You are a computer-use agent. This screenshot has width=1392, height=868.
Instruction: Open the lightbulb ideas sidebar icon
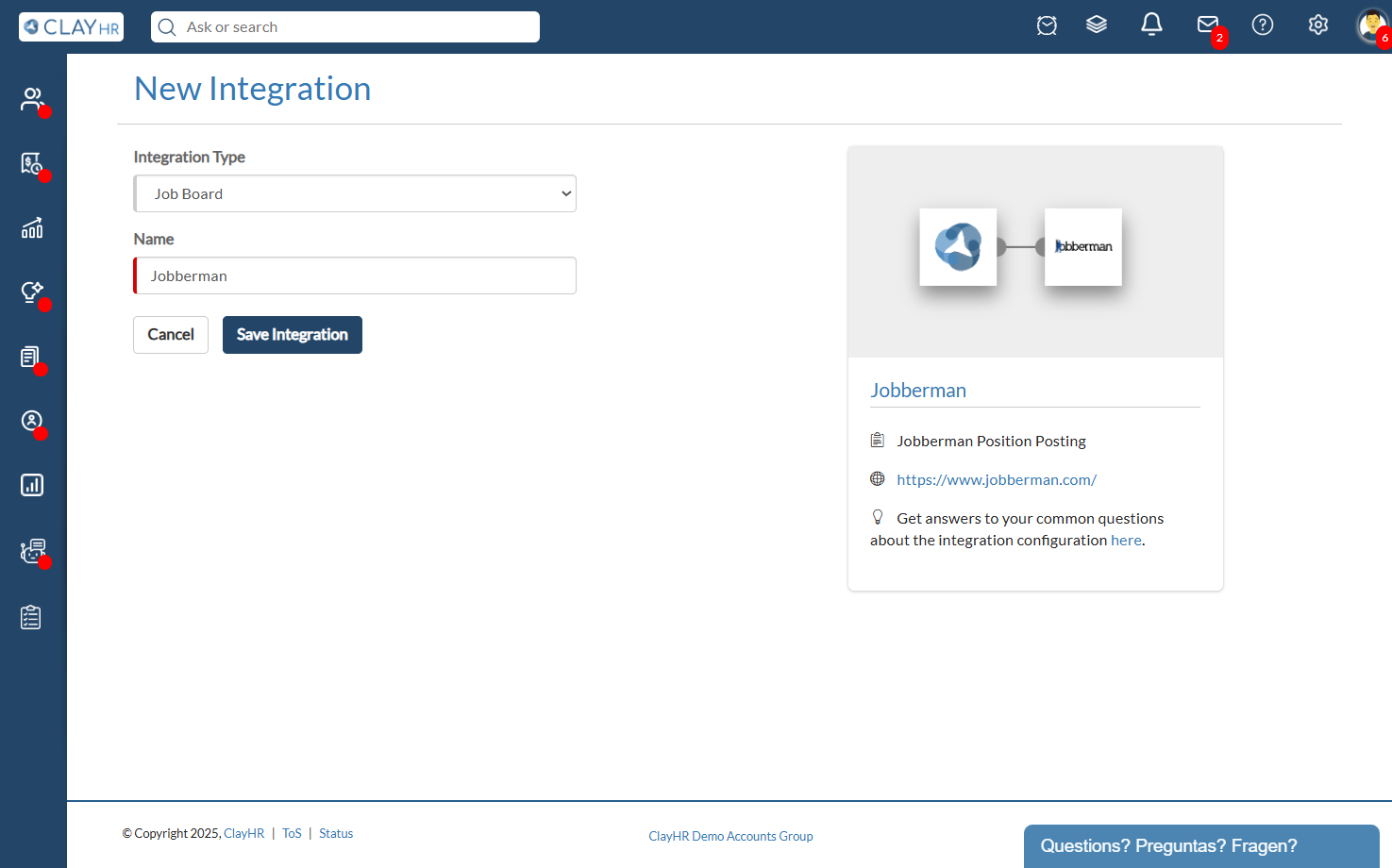[x=32, y=292]
